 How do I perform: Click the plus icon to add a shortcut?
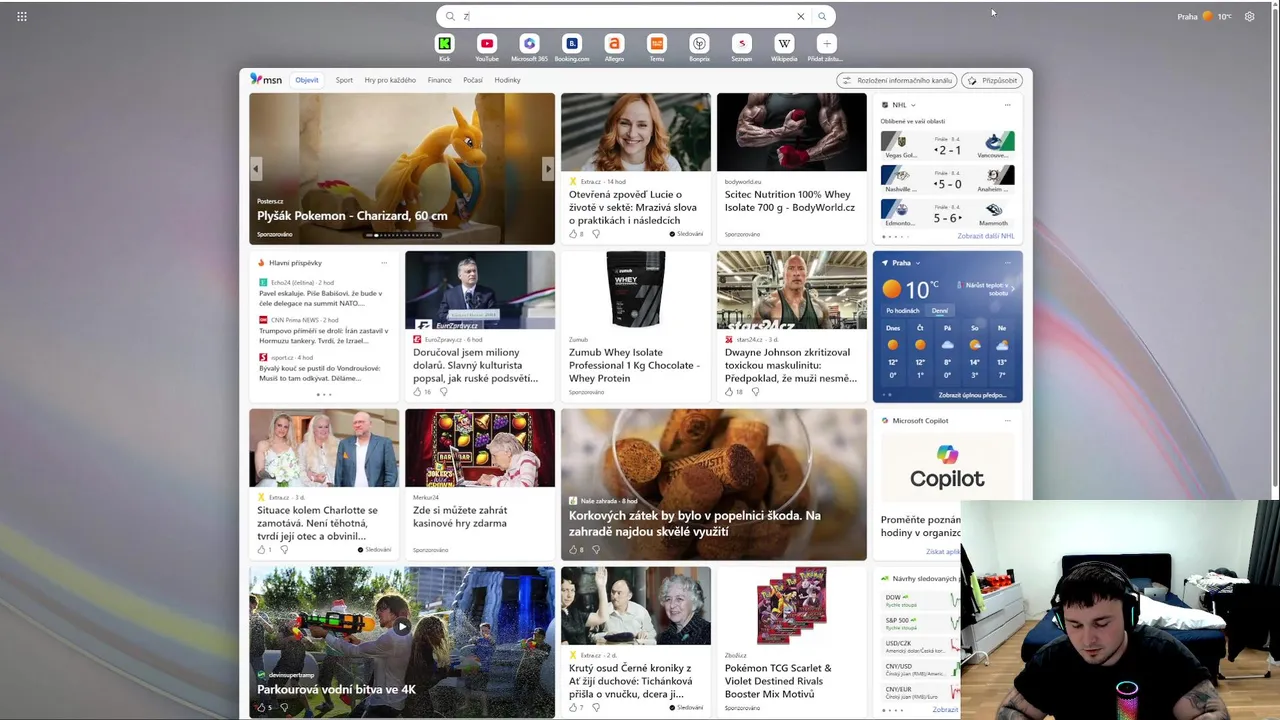[x=826, y=43]
